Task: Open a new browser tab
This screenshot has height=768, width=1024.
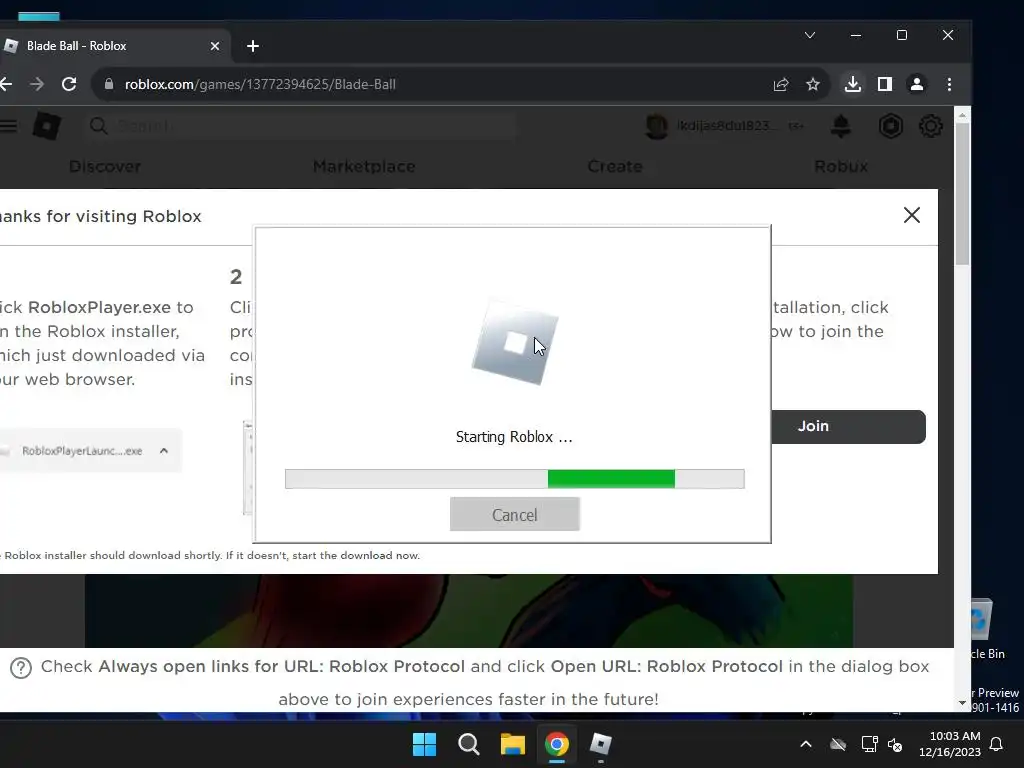Action: click(253, 46)
